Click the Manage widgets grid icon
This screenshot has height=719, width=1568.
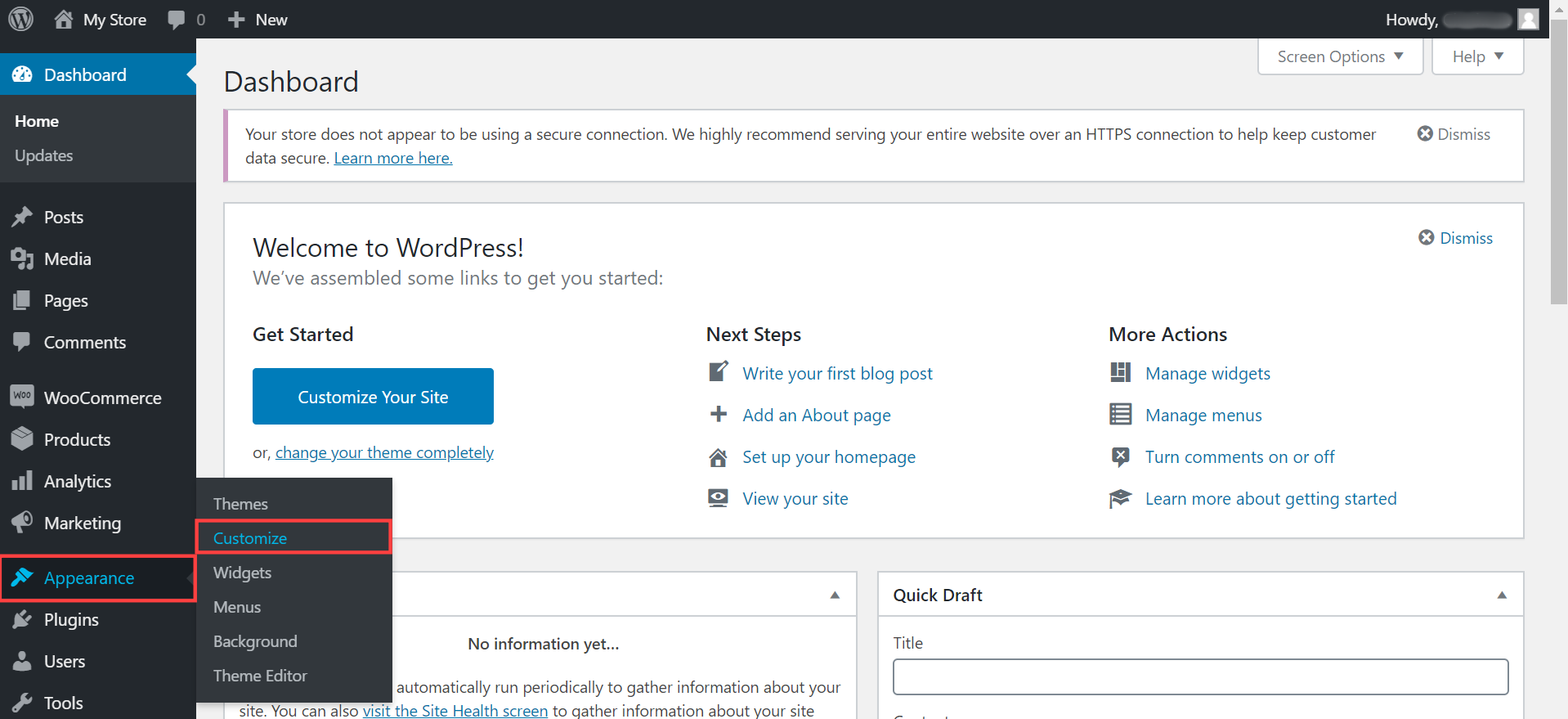click(1120, 372)
